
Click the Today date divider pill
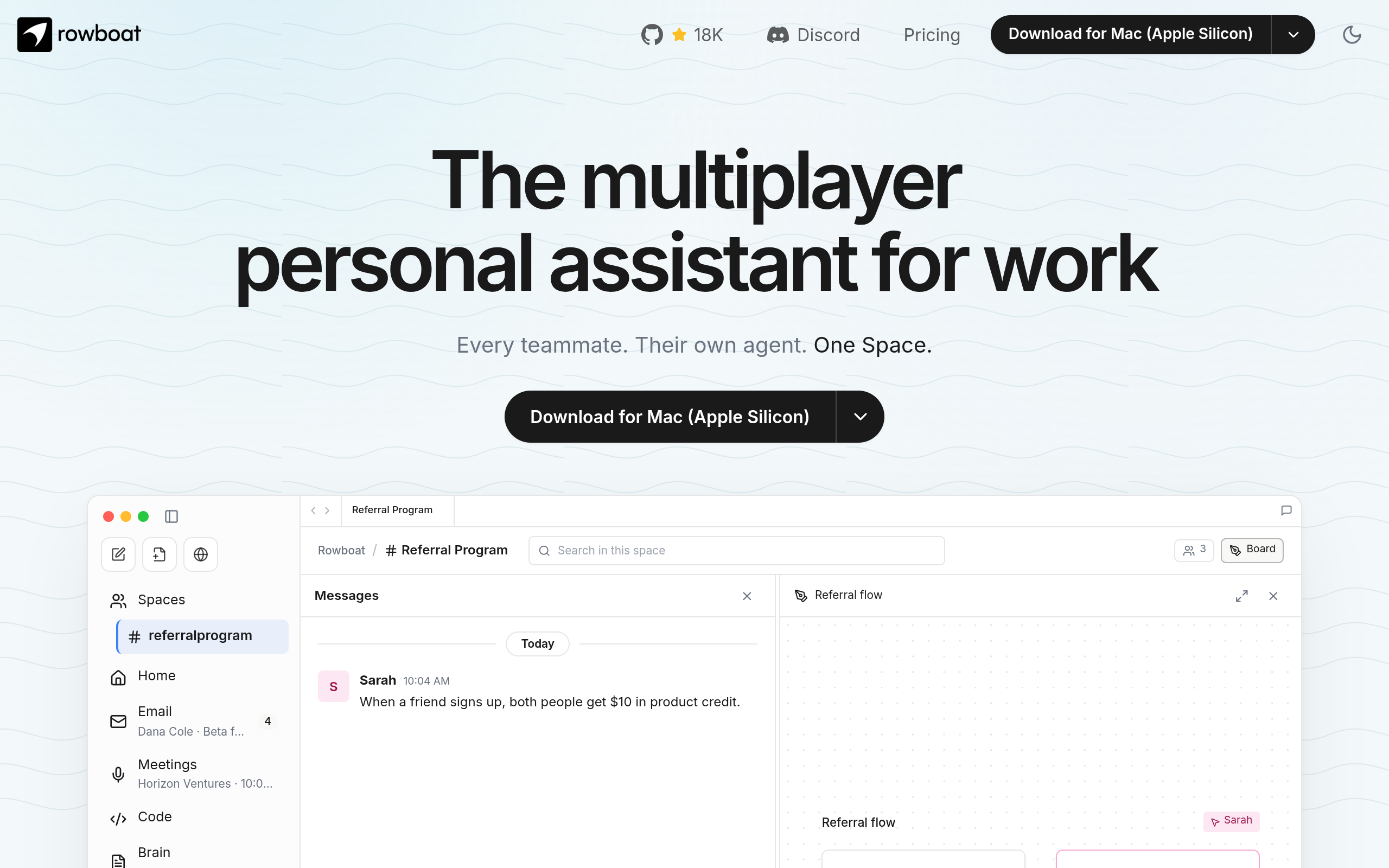(x=537, y=644)
